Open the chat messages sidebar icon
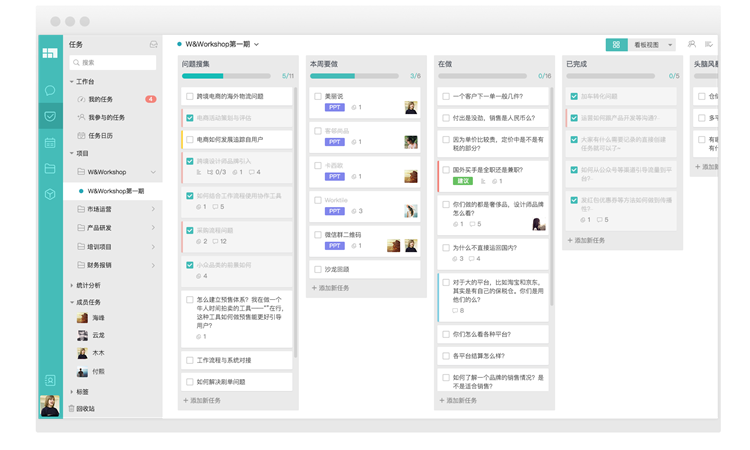 coord(50,90)
